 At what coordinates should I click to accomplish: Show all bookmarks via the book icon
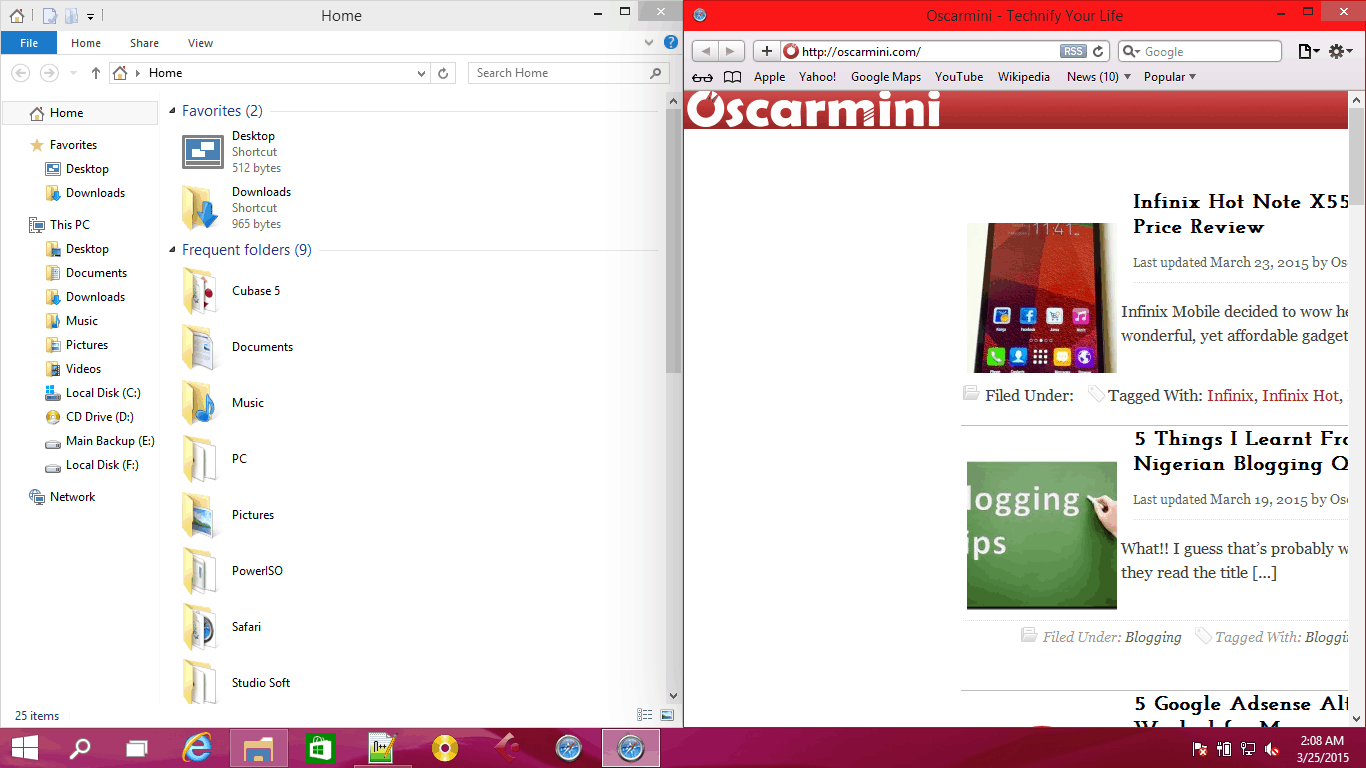[x=733, y=77]
